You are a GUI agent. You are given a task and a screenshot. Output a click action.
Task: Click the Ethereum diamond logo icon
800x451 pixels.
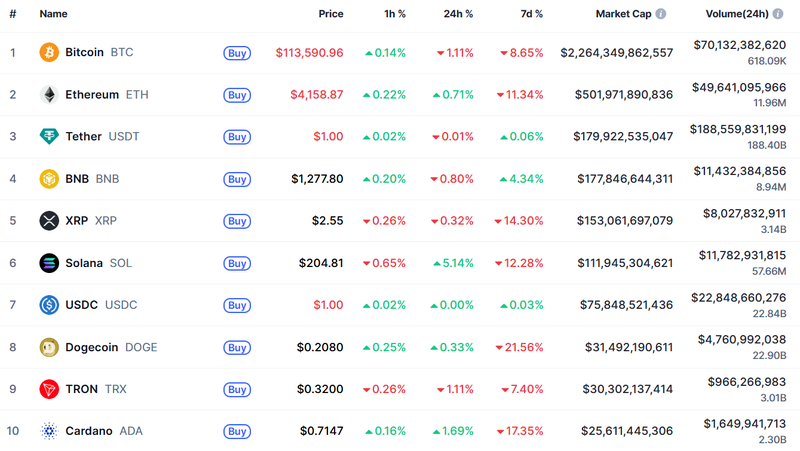pyautogui.click(x=49, y=95)
